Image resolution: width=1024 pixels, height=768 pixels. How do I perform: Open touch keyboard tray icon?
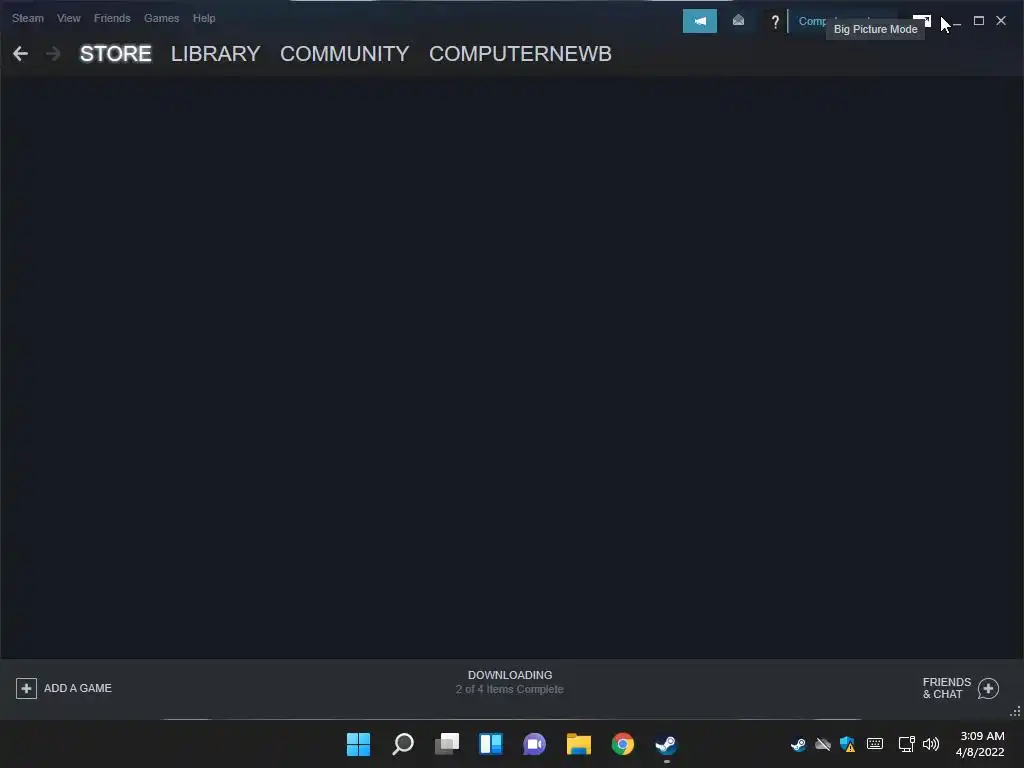pyautogui.click(x=874, y=744)
